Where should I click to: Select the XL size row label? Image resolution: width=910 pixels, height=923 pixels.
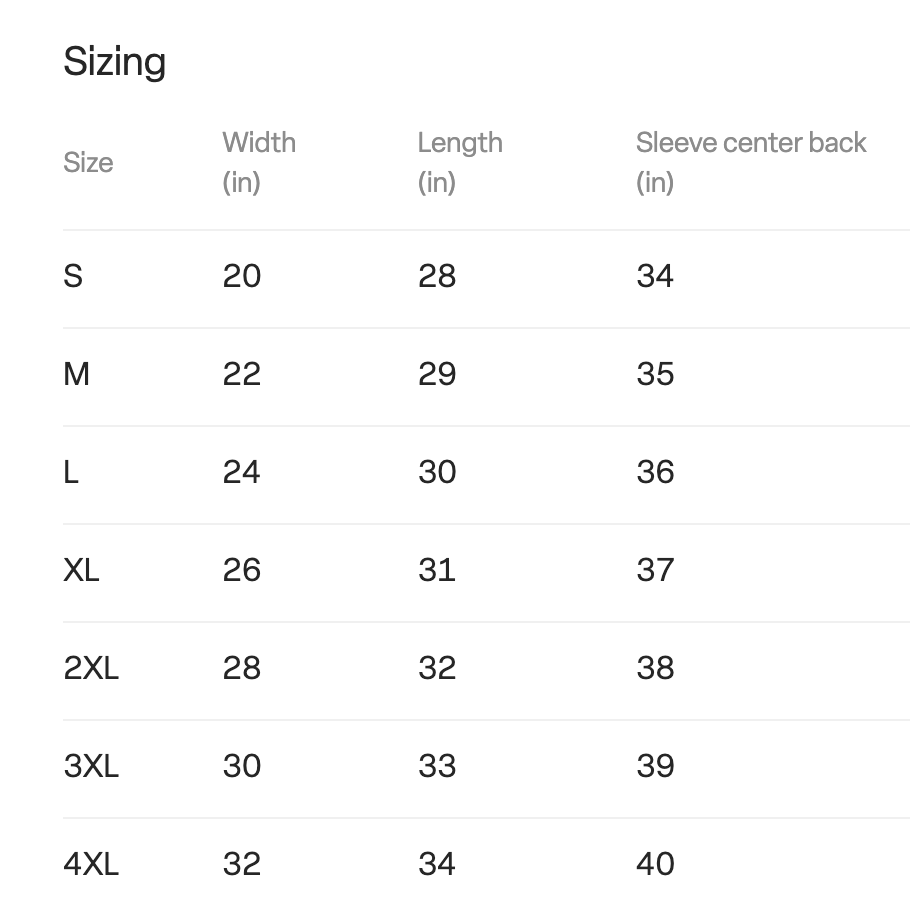81,570
